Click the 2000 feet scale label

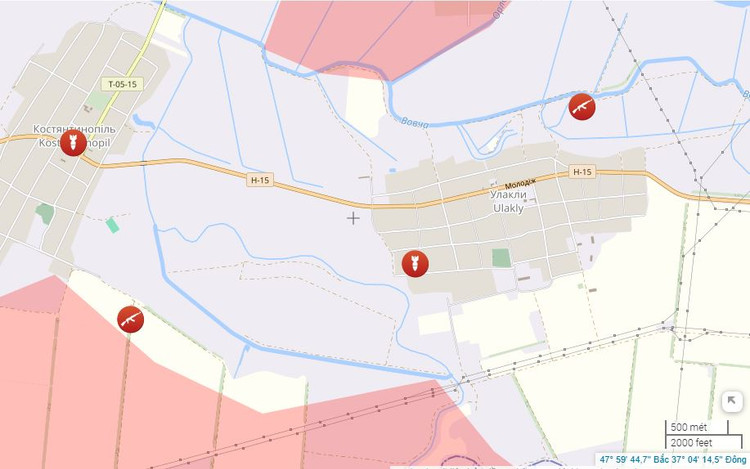pyautogui.click(x=691, y=443)
